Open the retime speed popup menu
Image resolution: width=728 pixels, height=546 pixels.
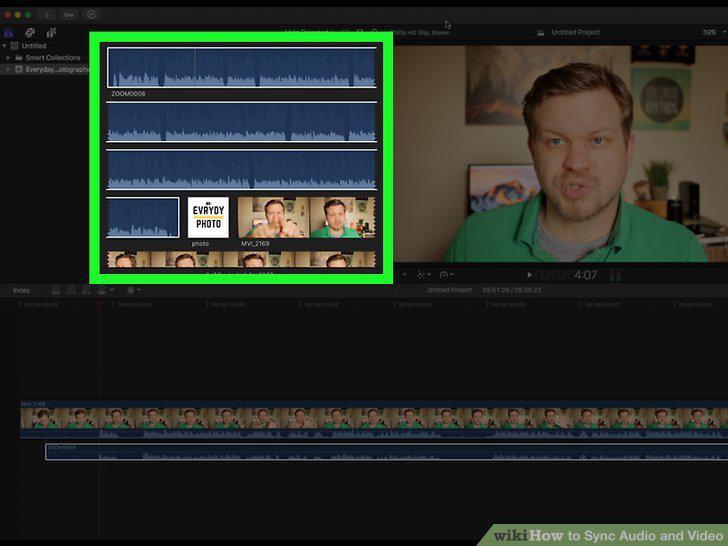pyautogui.click(x=446, y=275)
